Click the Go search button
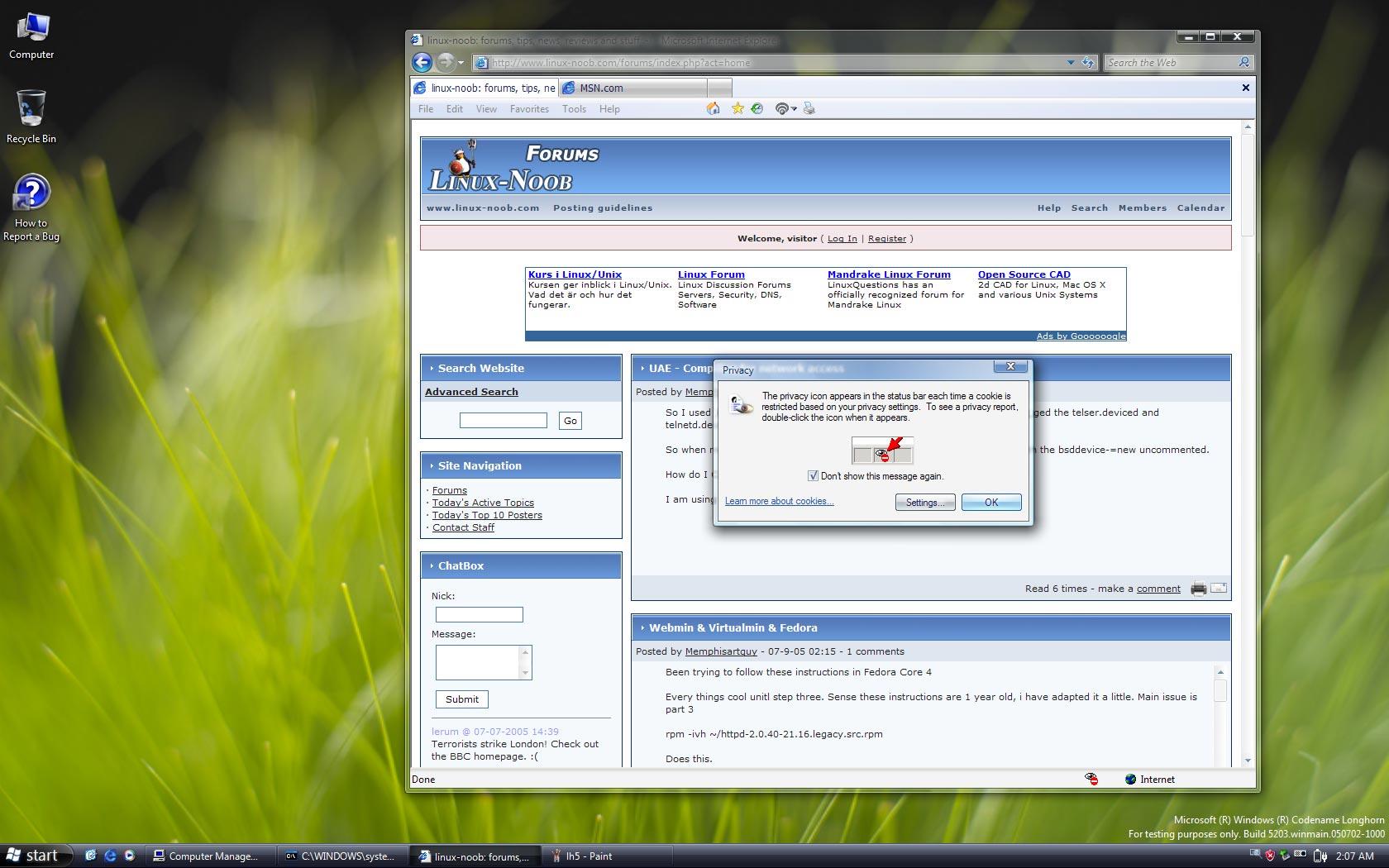 click(570, 421)
